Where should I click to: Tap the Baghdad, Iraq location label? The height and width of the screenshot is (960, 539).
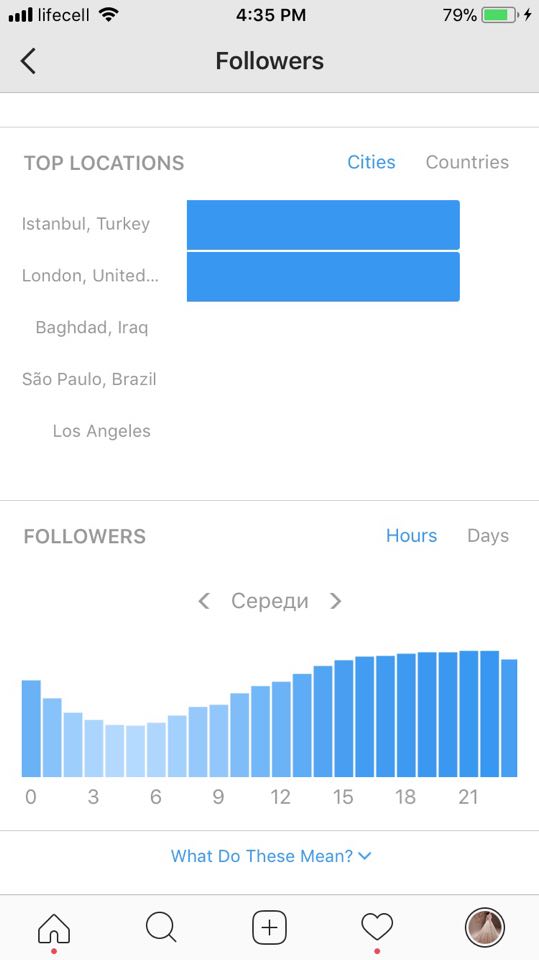(92, 328)
